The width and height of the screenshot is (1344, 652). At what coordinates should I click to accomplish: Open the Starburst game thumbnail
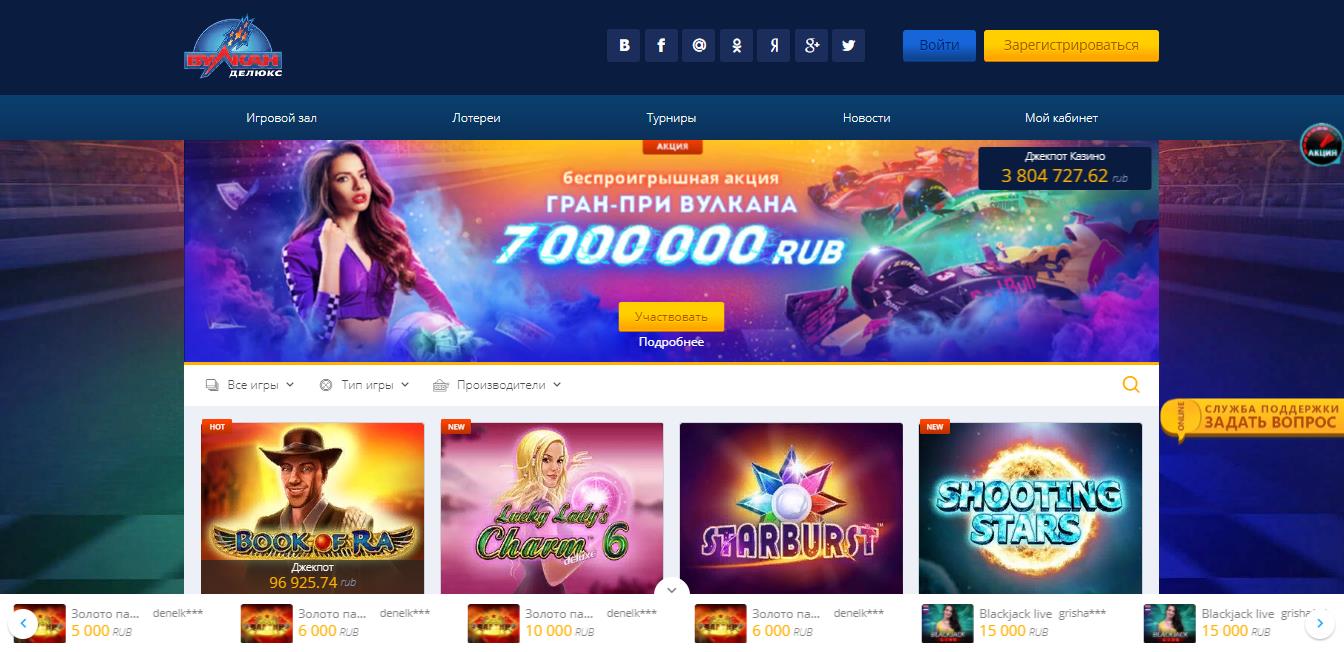(x=791, y=509)
